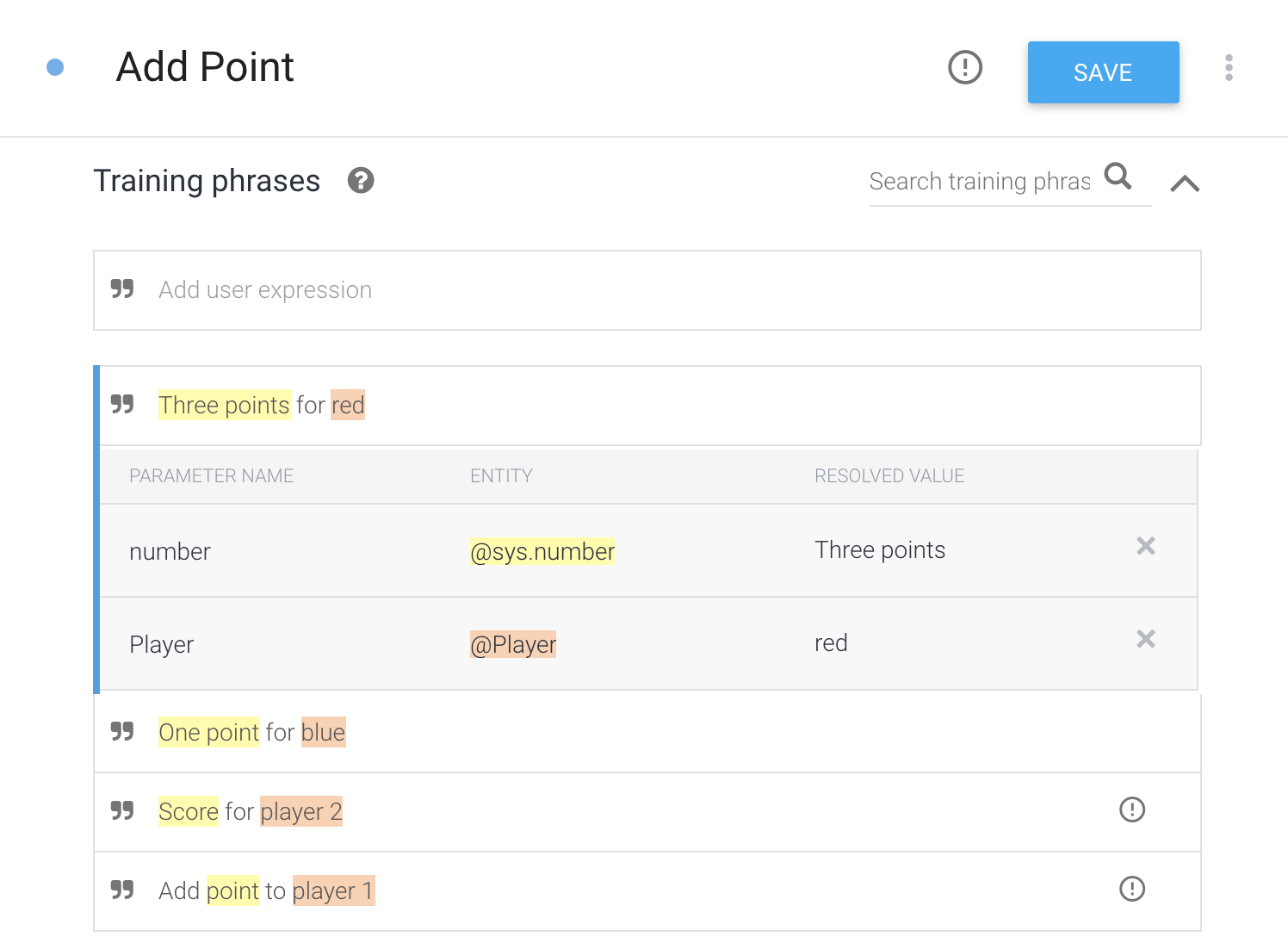This screenshot has width=1288, height=949.
Task: Select the 'Three points' highlighted annotation
Action: pos(224,405)
